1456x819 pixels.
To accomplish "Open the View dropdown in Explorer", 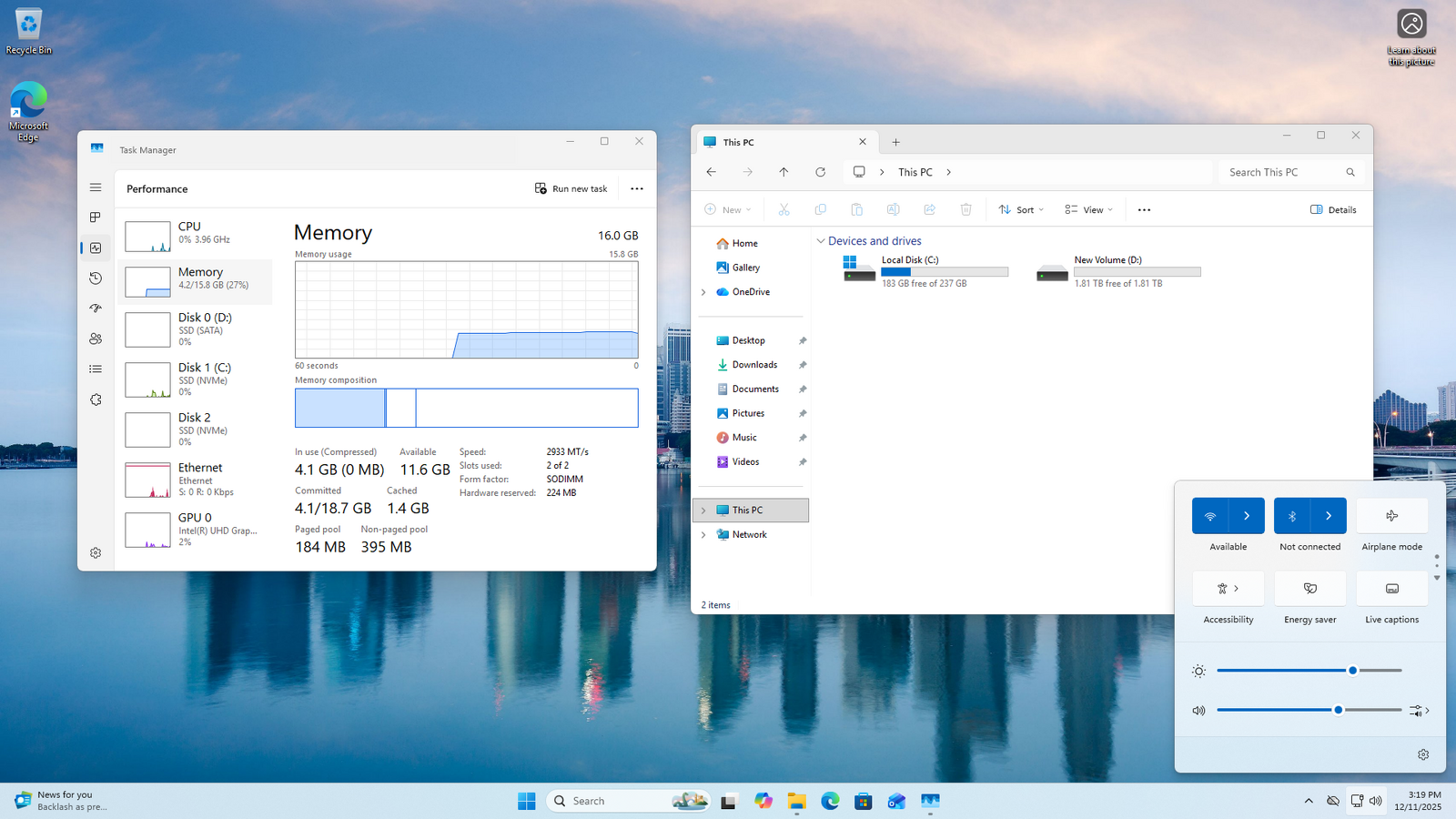I will pyautogui.click(x=1088, y=210).
